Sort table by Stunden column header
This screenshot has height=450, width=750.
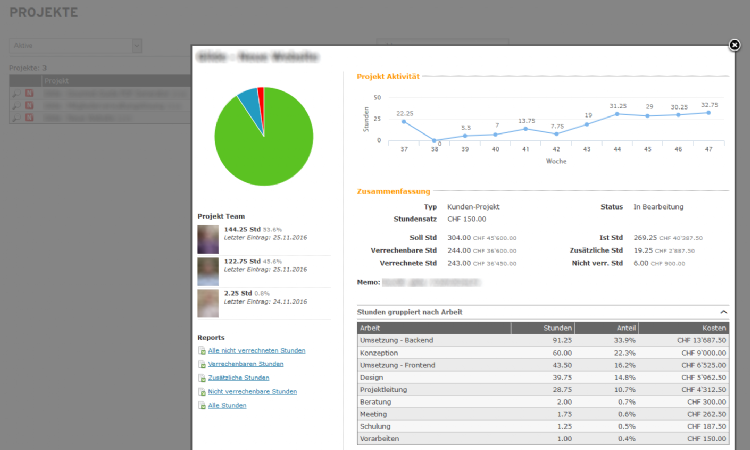557,326
